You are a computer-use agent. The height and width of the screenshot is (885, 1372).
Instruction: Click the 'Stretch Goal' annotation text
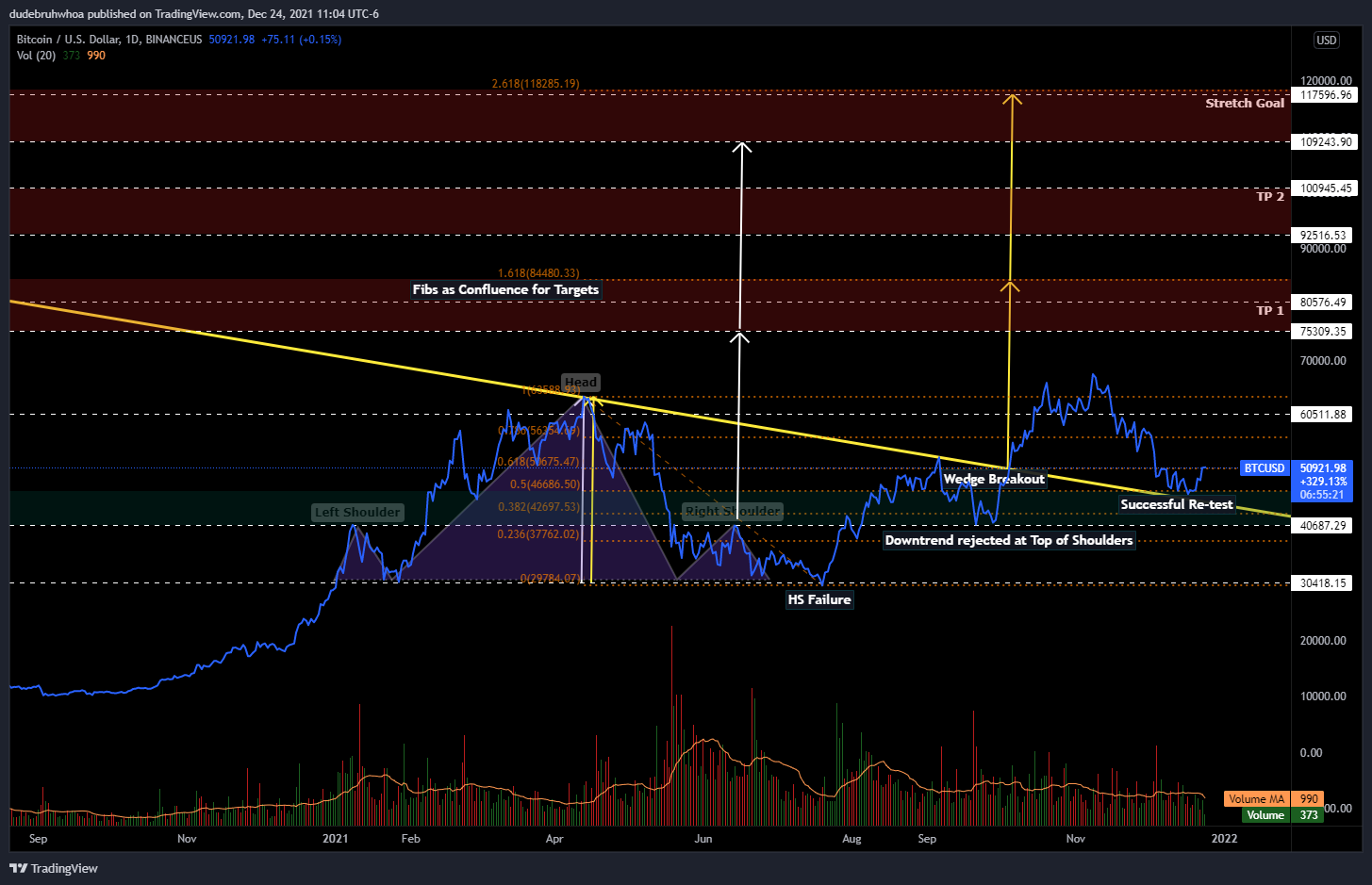click(x=1245, y=104)
